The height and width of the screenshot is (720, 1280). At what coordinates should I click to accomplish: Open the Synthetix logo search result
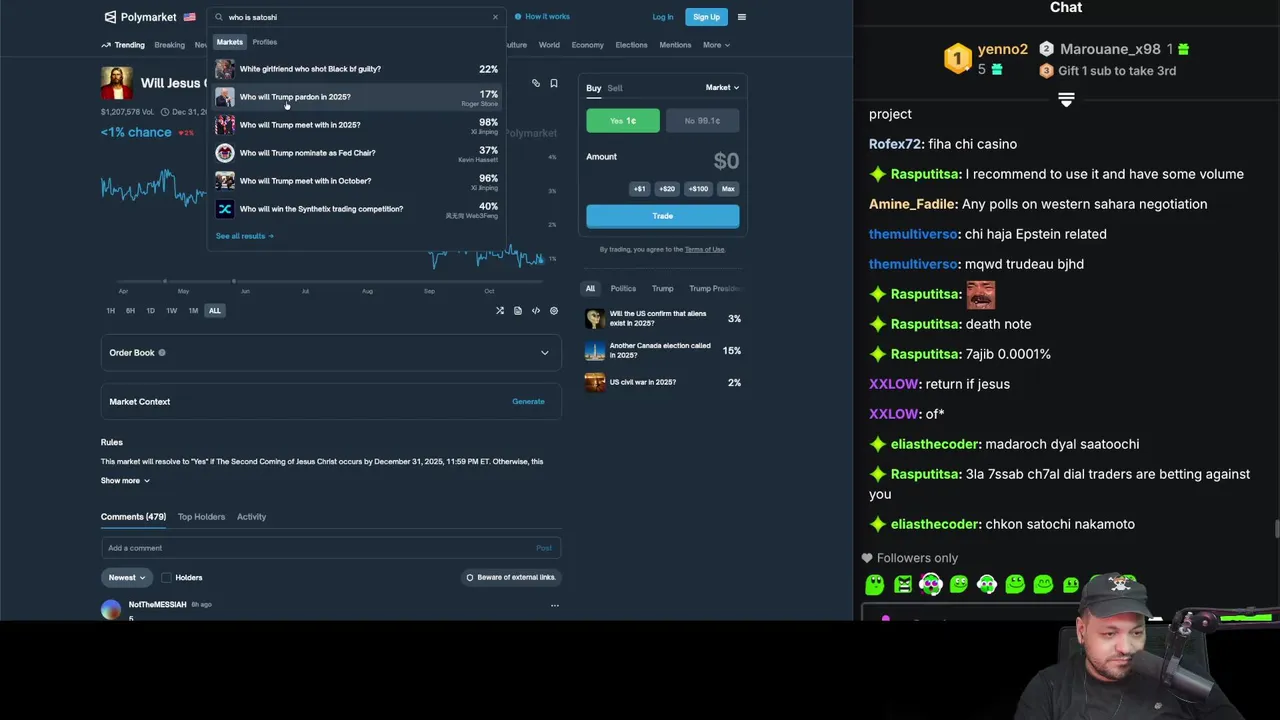point(225,209)
